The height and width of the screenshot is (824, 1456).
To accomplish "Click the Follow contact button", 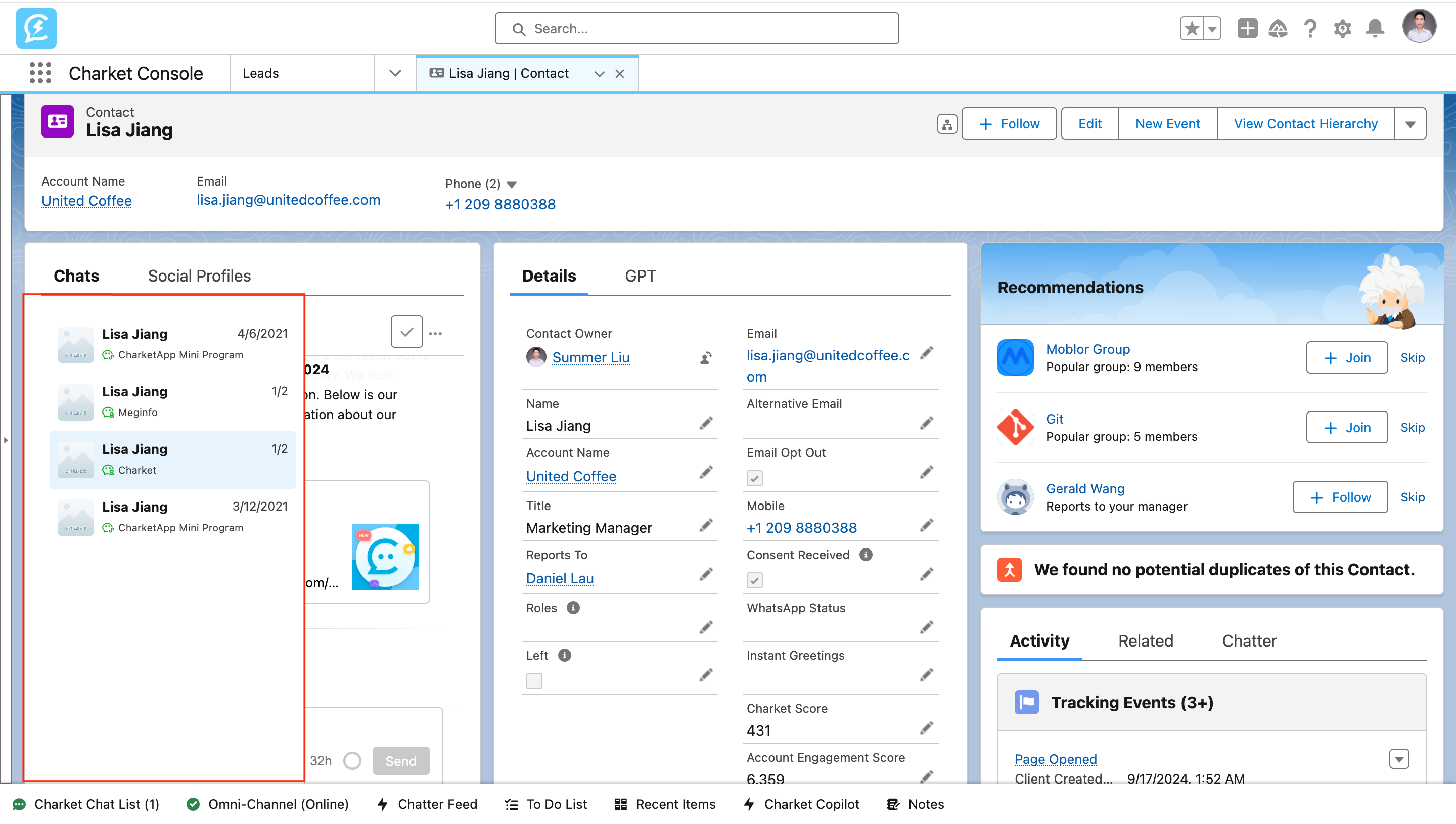I will point(1009,124).
